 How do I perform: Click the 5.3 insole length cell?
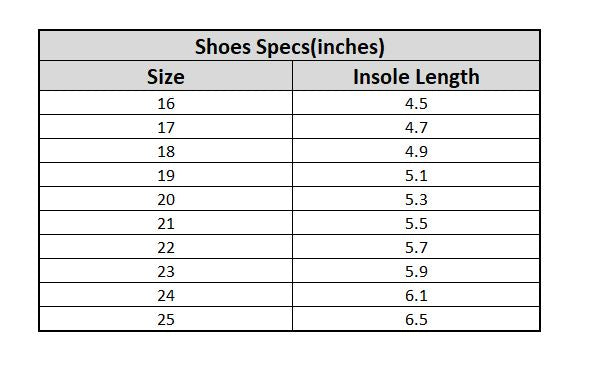(x=416, y=199)
